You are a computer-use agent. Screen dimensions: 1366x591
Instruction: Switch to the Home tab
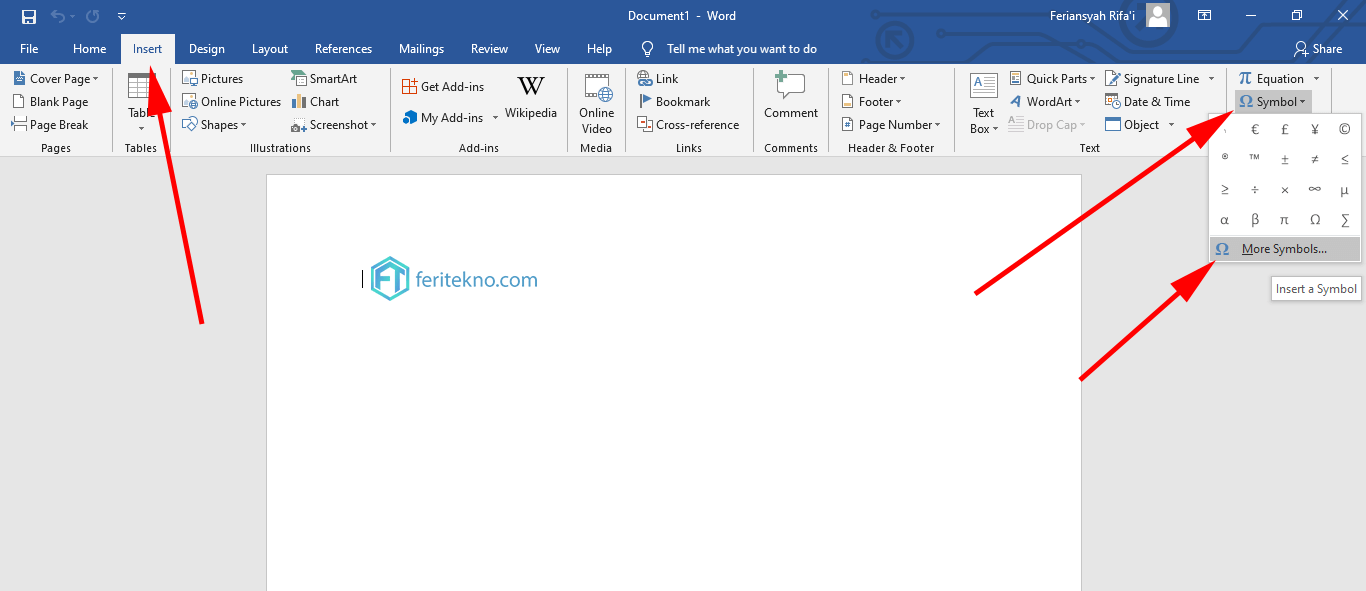click(89, 49)
